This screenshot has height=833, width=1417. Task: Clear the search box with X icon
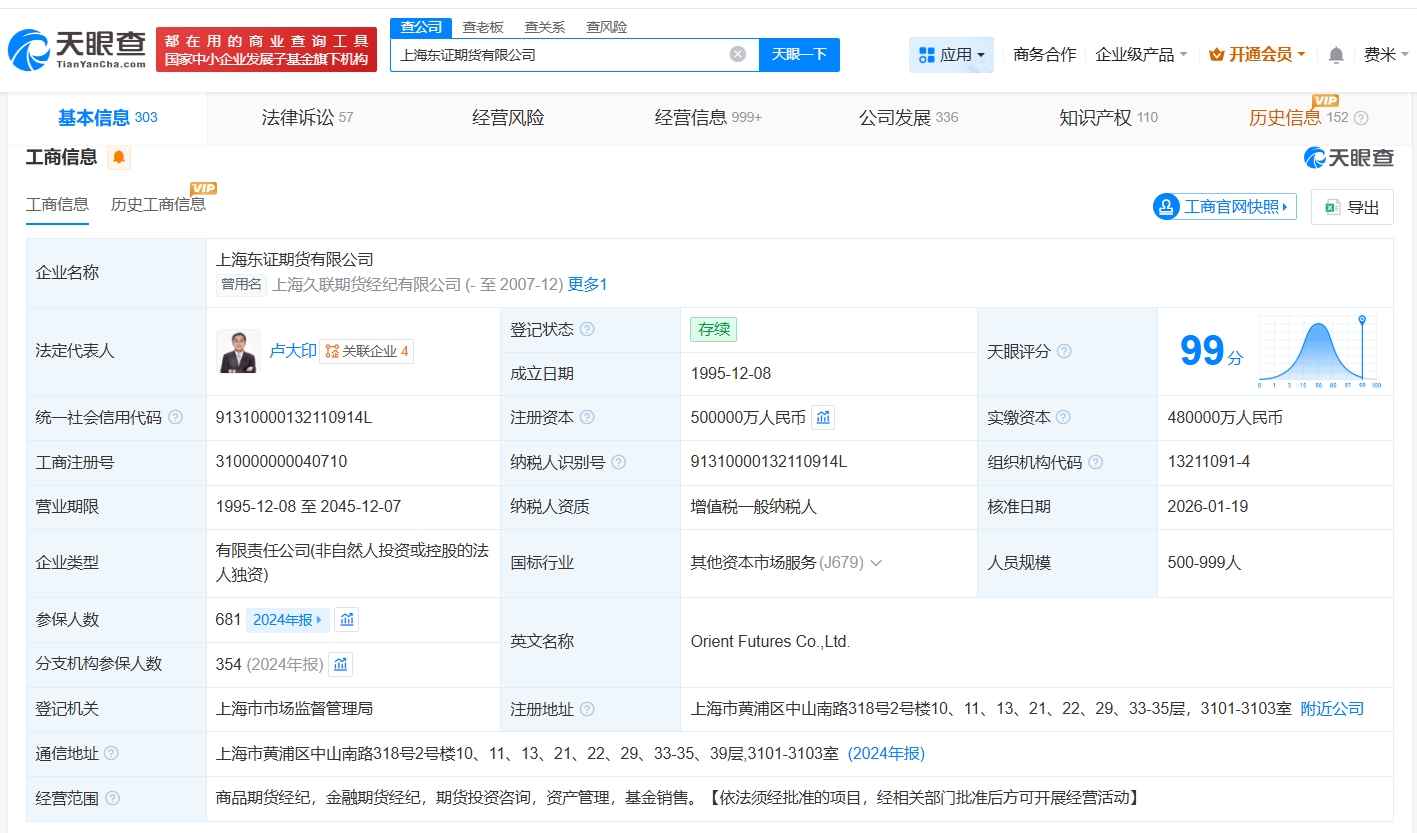[738, 54]
